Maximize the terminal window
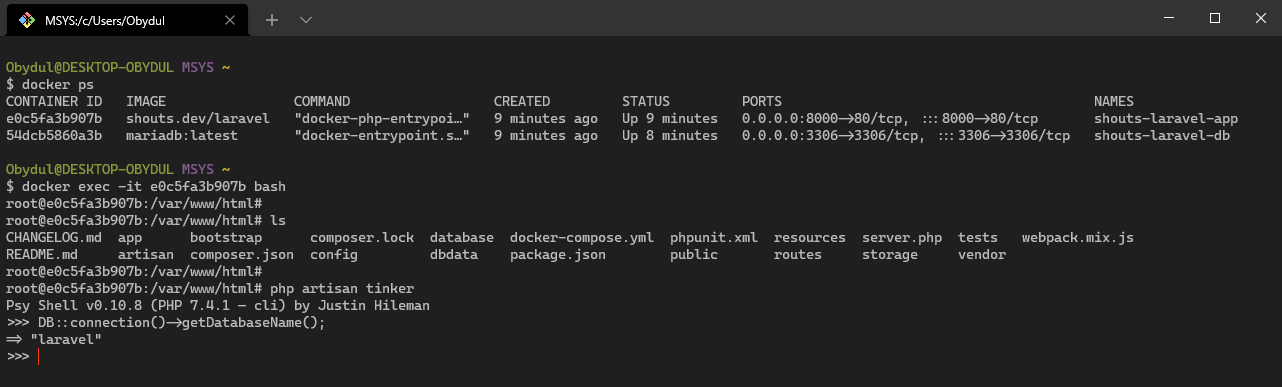 (1214, 18)
